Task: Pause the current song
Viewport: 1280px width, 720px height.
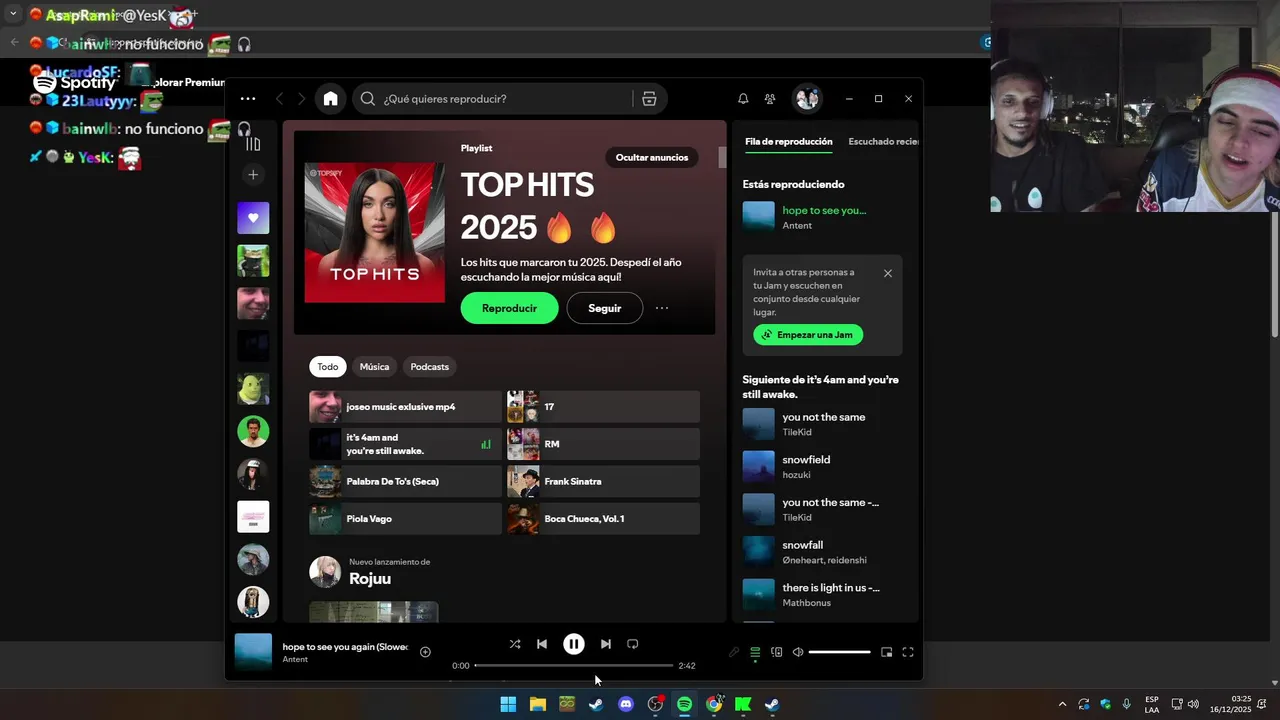Action: [x=574, y=645]
